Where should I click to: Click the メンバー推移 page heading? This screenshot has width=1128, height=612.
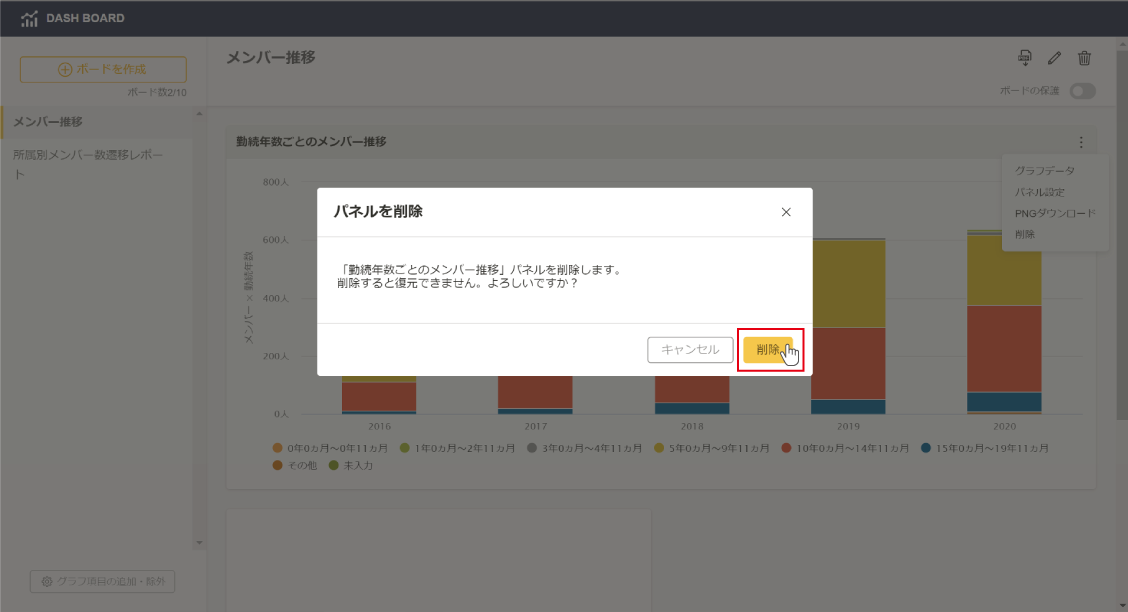click(271, 58)
